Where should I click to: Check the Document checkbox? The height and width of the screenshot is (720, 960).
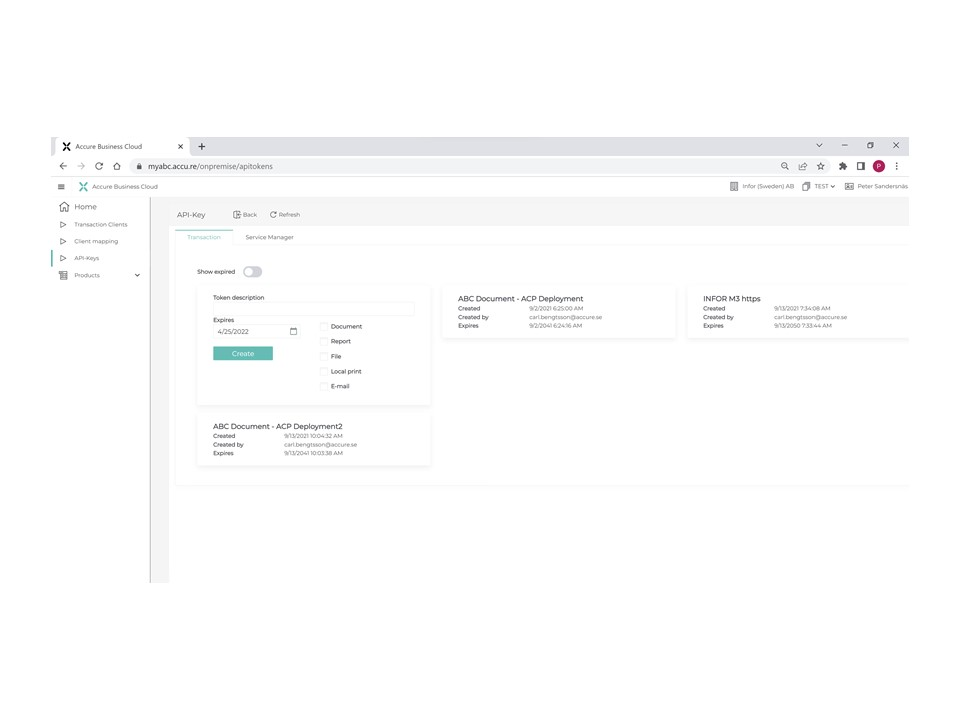(x=324, y=326)
